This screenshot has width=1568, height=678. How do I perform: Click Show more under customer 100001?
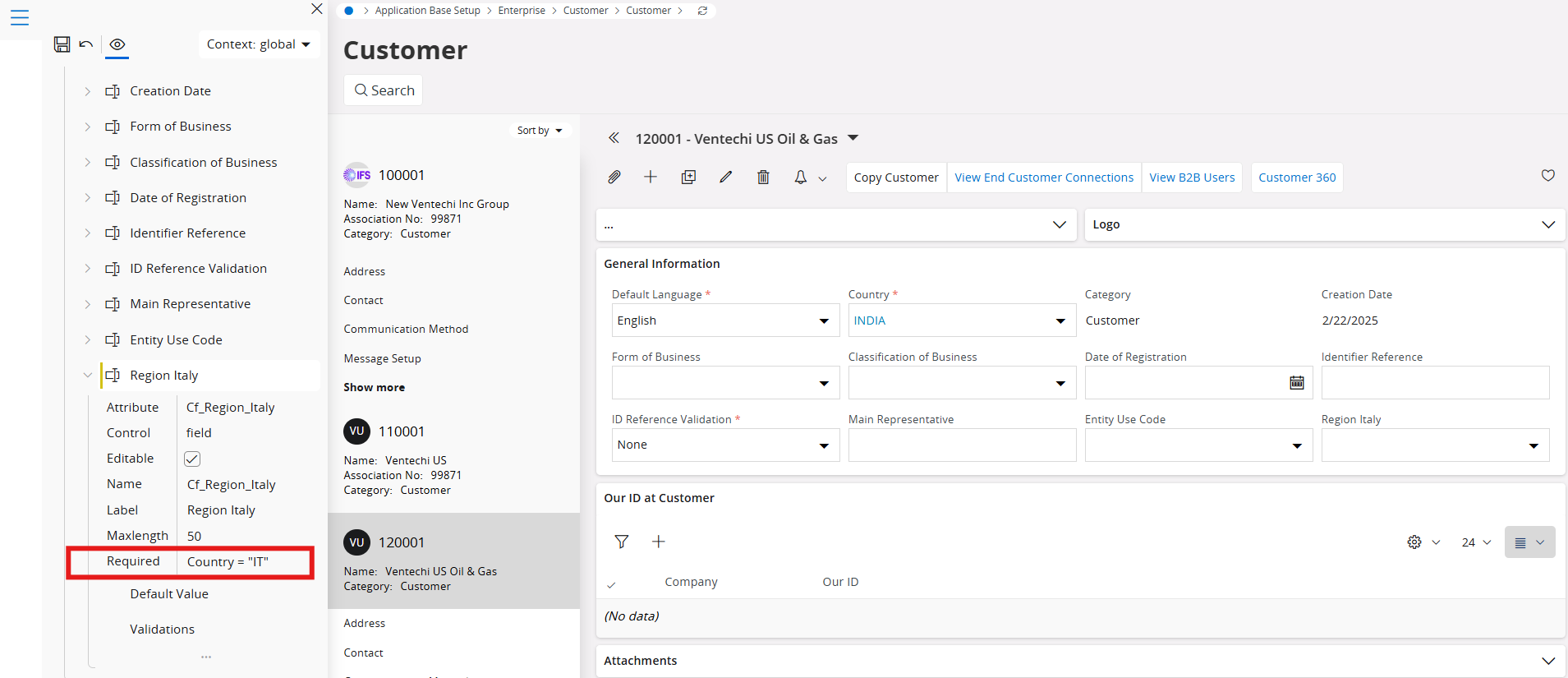point(374,387)
